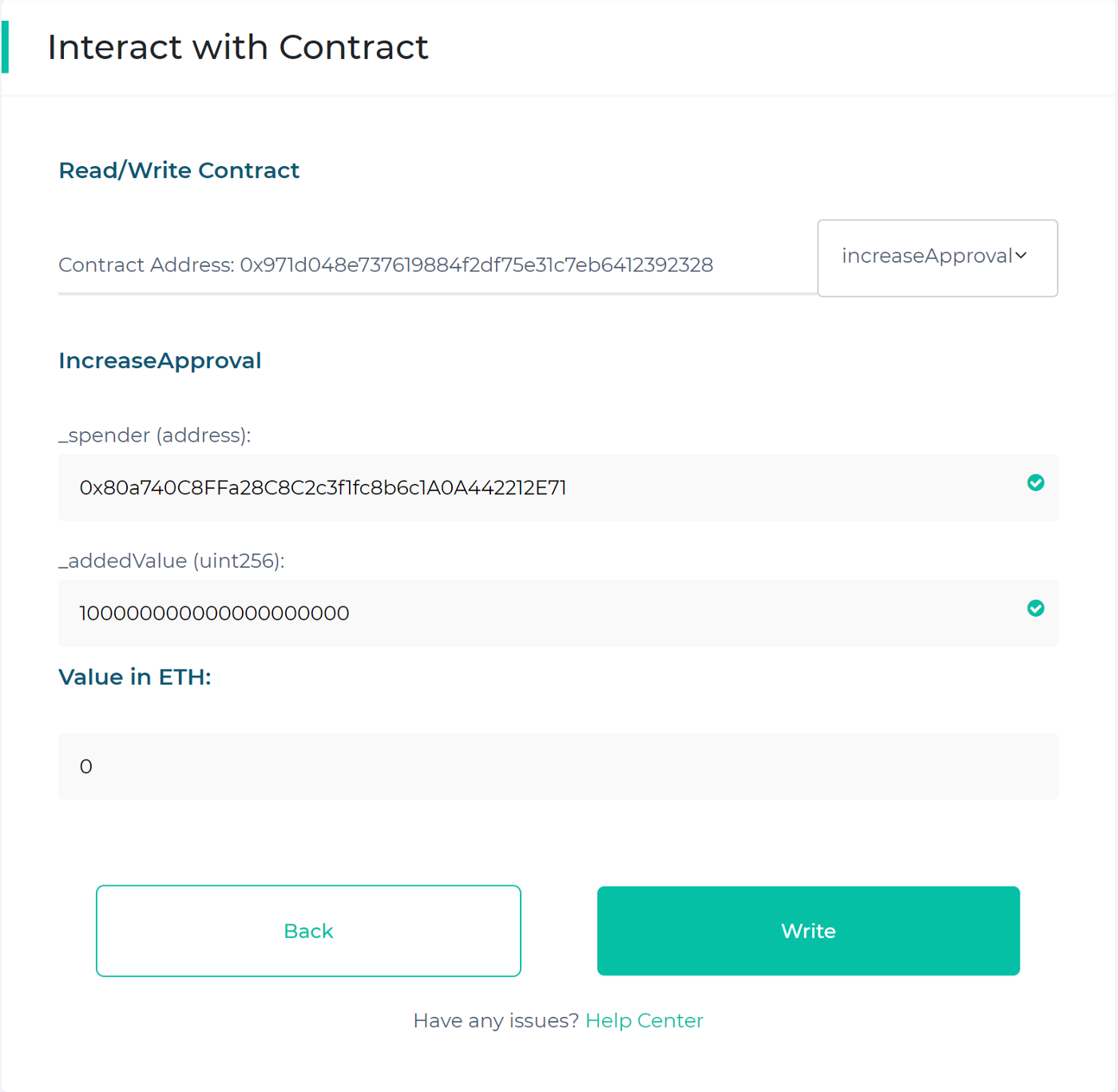Click the Back button

[x=308, y=931]
